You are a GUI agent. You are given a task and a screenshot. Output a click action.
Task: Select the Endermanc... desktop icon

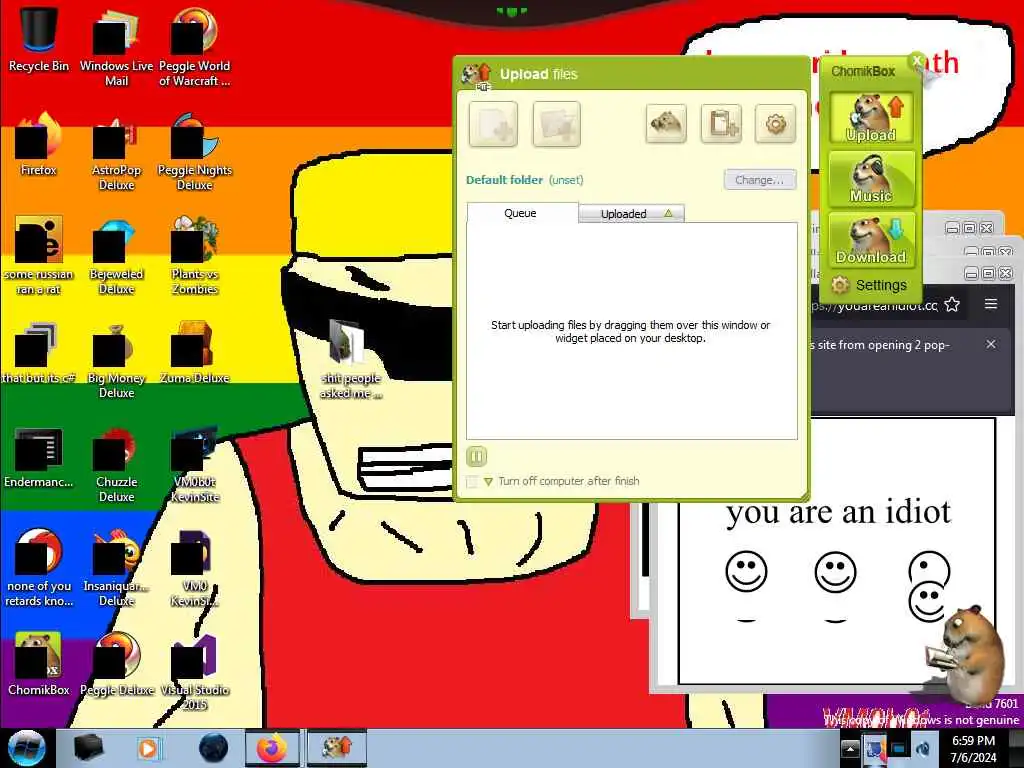pos(39,456)
